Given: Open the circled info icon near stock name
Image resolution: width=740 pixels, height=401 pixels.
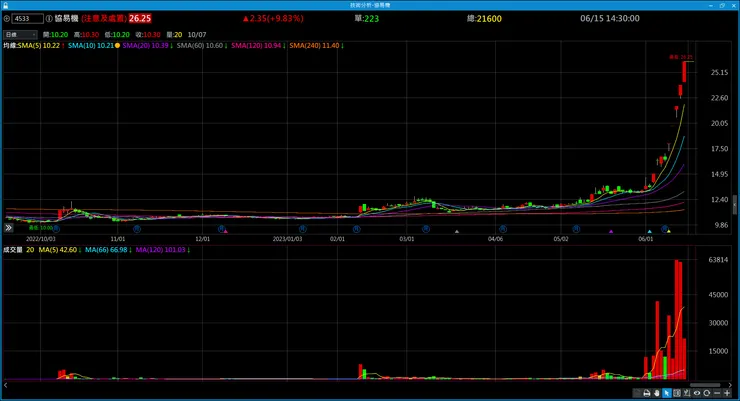Looking at the screenshot, I should point(49,18).
